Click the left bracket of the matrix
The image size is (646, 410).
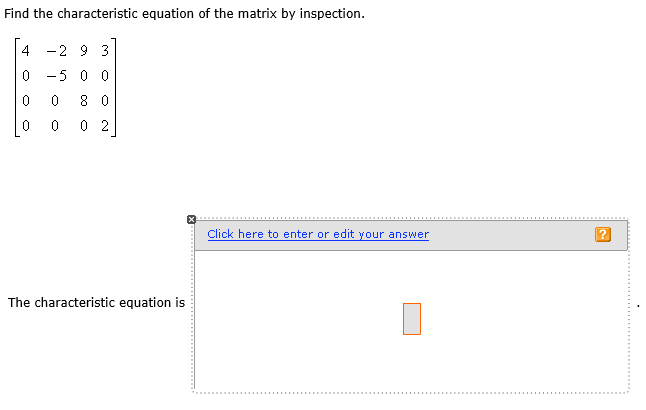[x=14, y=88]
